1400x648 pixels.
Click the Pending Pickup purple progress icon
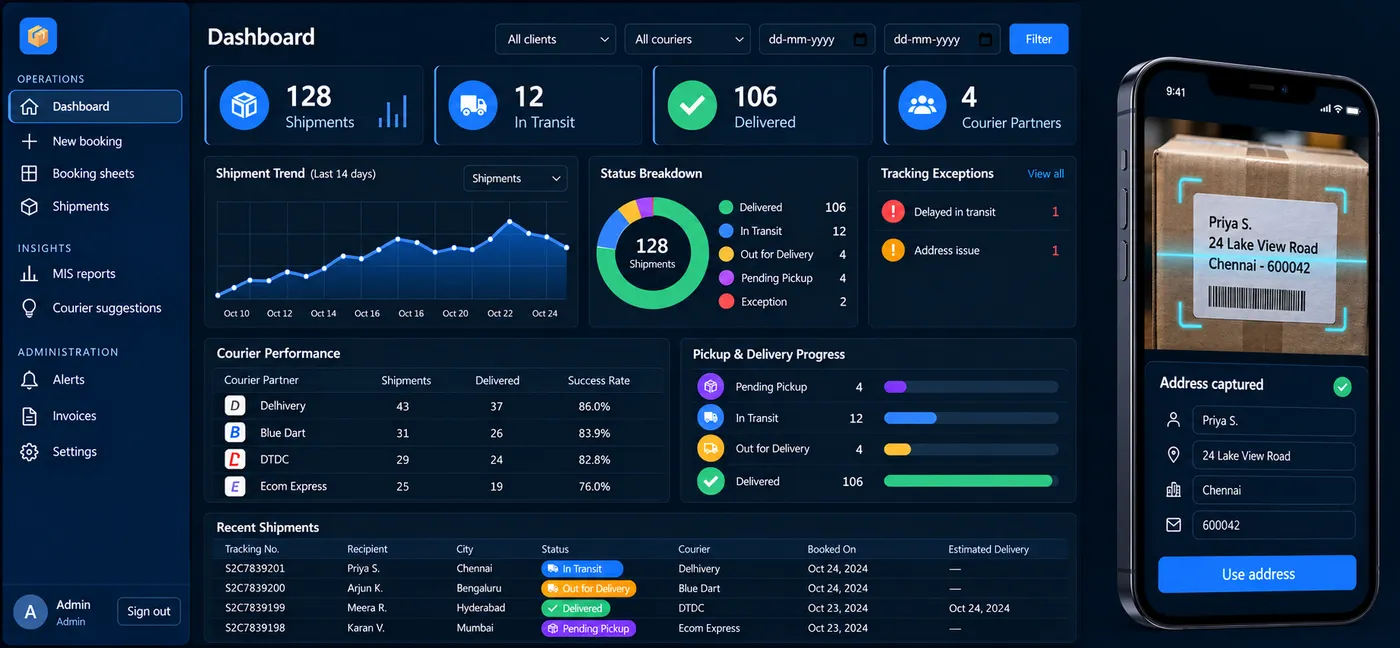click(x=710, y=387)
